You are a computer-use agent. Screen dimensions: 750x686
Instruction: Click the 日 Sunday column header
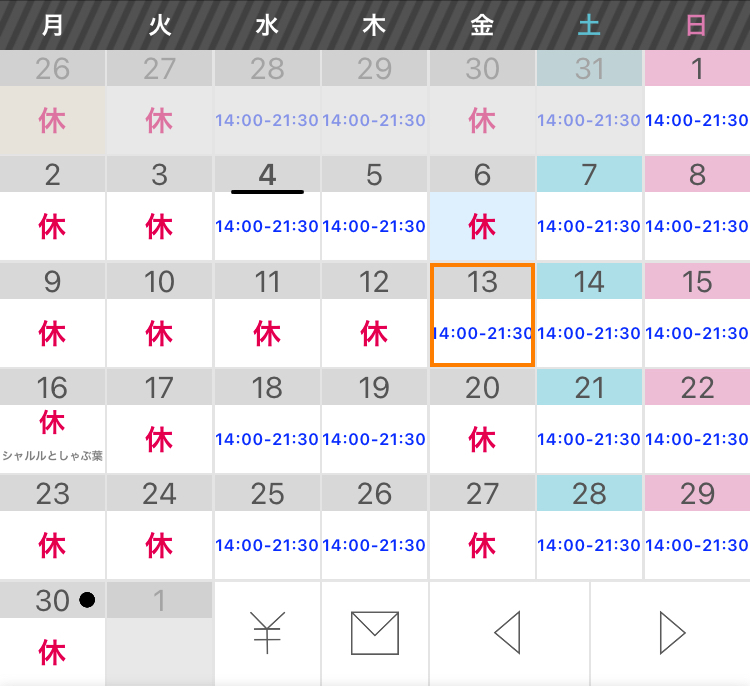[x=696, y=25]
